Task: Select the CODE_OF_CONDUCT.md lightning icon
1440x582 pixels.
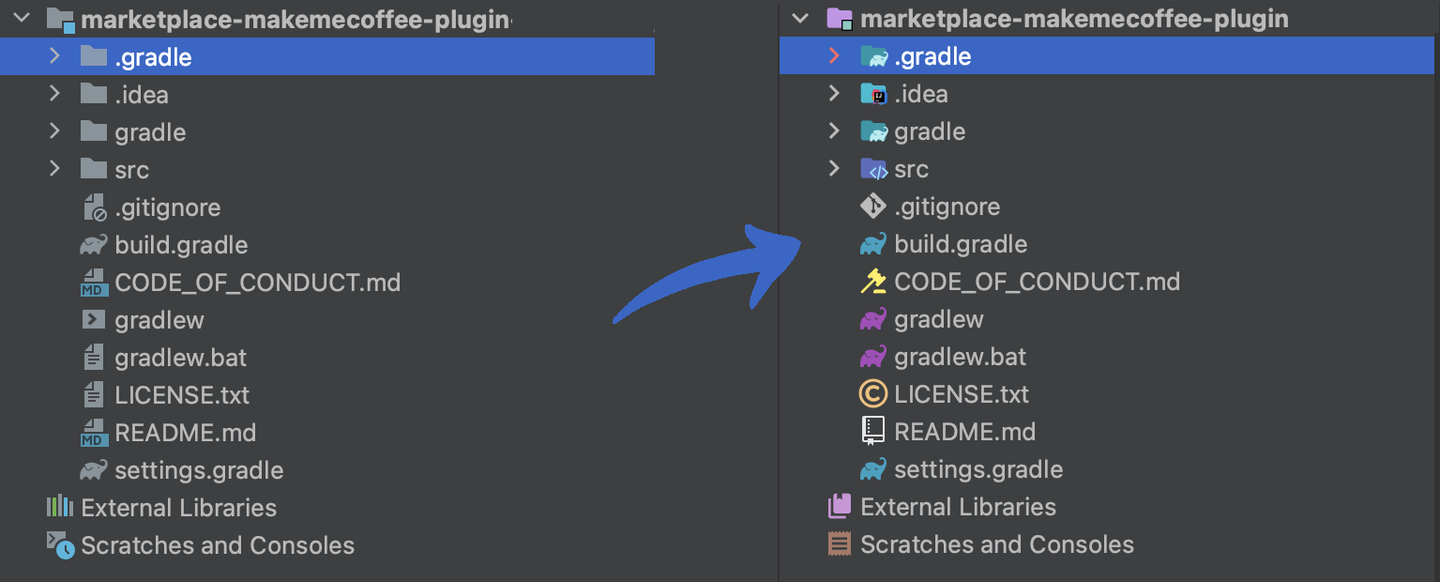Action: click(871, 281)
